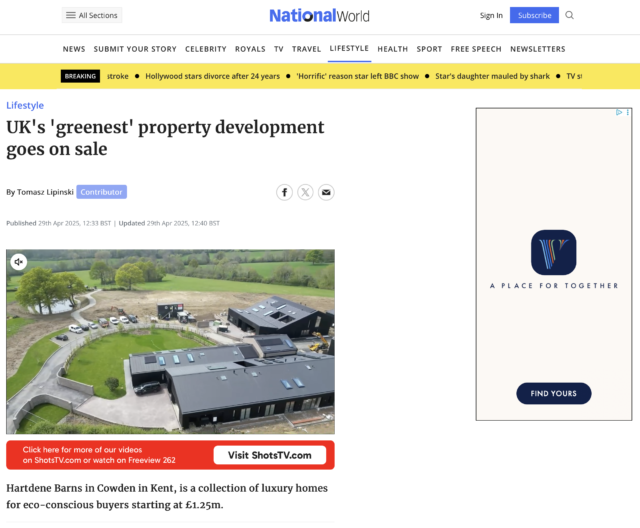Share article via email icon
640x528 pixels.
click(326, 192)
